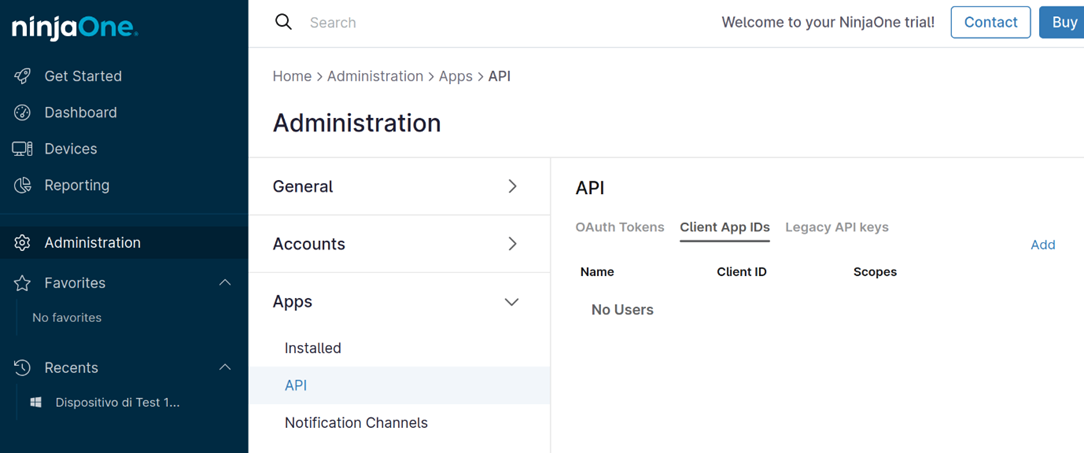Switch to the Legacy API keys tab
This screenshot has height=453, width=1084.
(837, 227)
